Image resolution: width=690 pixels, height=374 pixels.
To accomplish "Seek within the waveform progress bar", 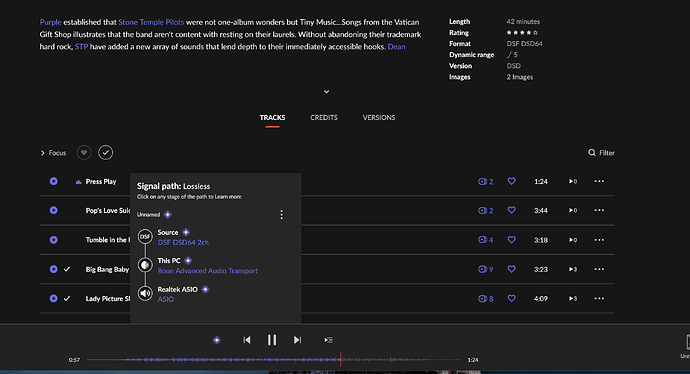I will pyautogui.click(x=273, y=359).
